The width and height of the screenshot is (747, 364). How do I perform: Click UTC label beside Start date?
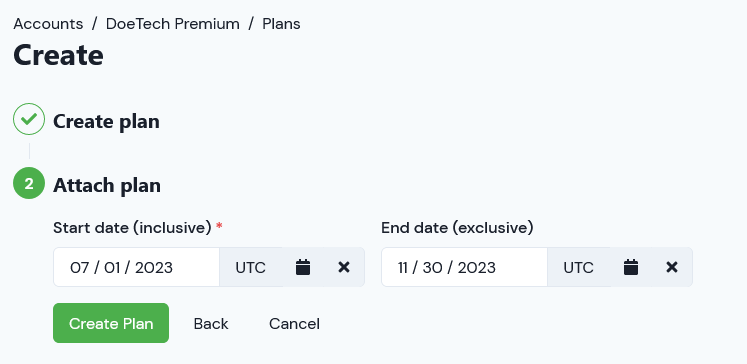tap(251, 267)
